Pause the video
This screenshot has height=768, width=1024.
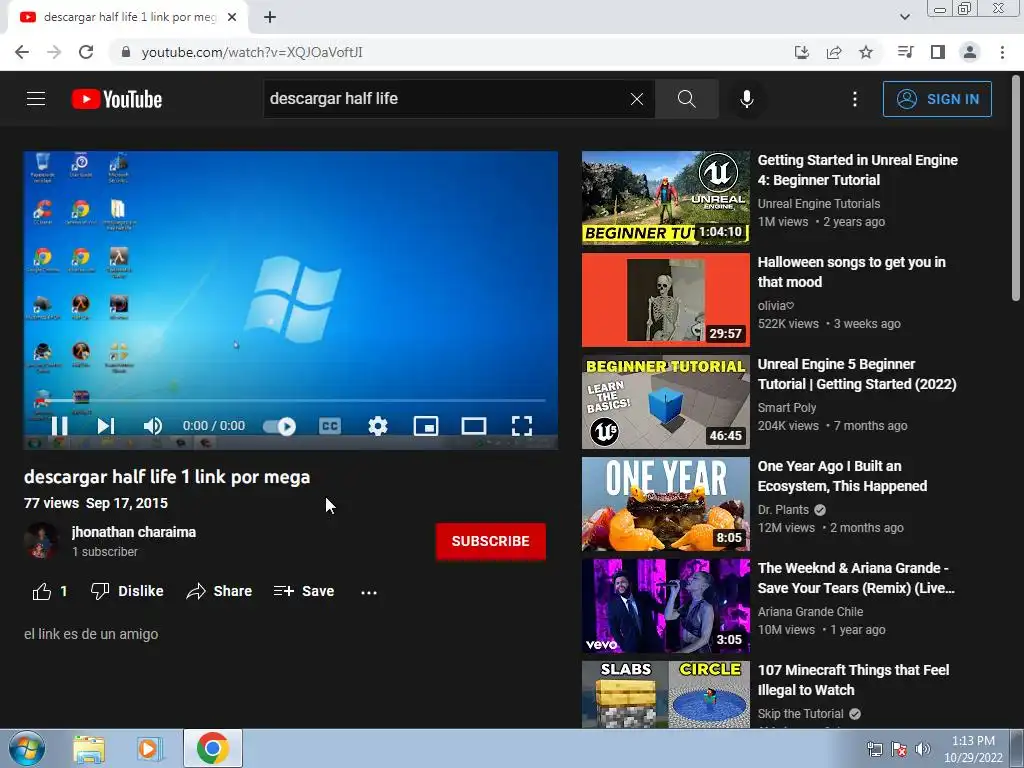point(59,426)
